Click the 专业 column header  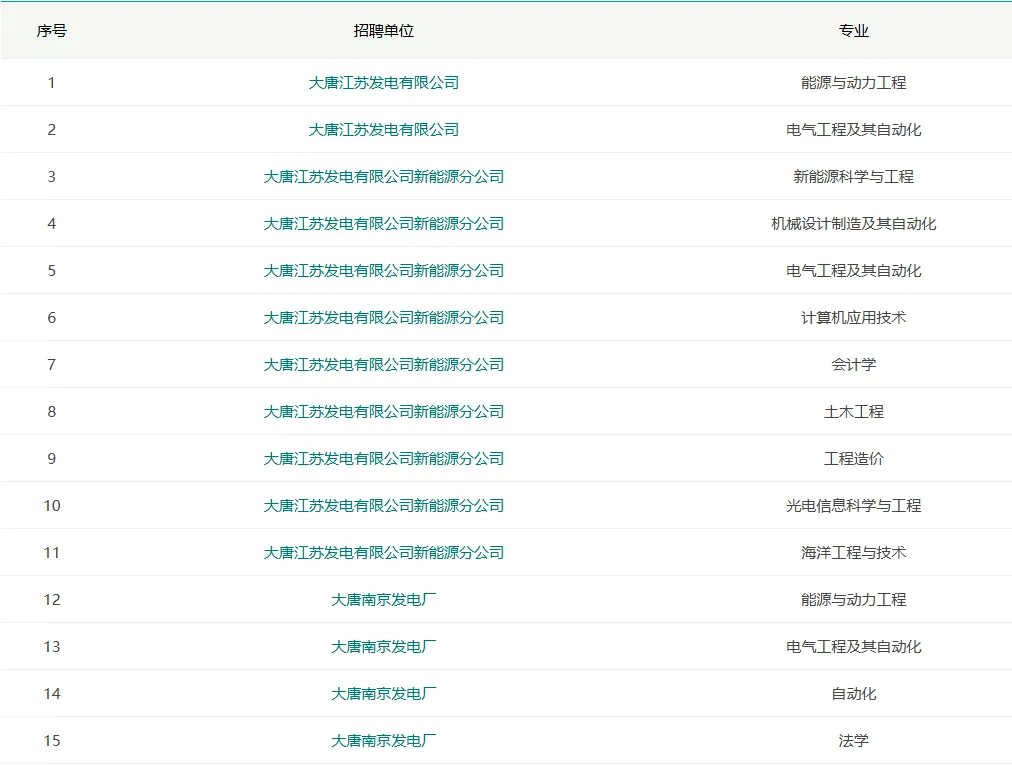[x=853, y=31]
